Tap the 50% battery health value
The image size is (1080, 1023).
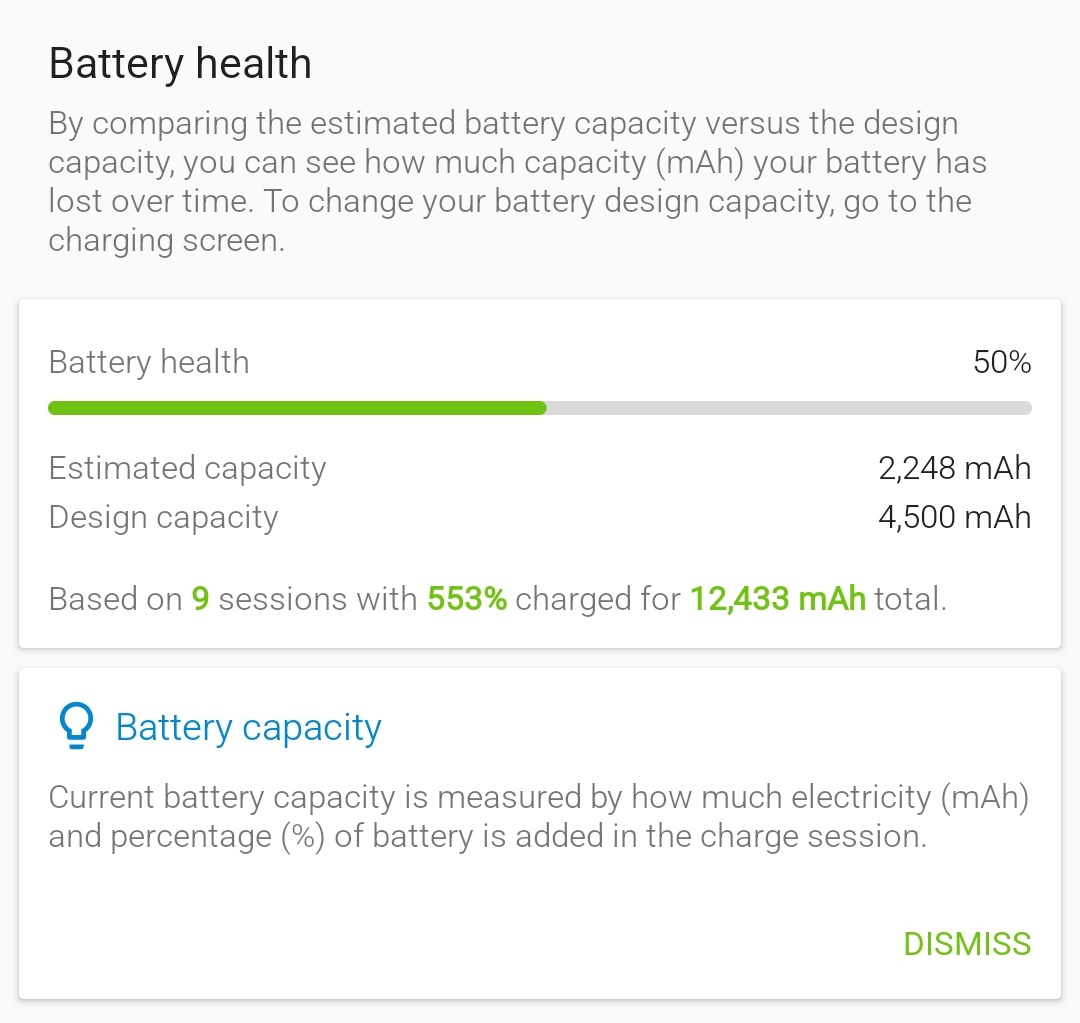click(1001, 362)
